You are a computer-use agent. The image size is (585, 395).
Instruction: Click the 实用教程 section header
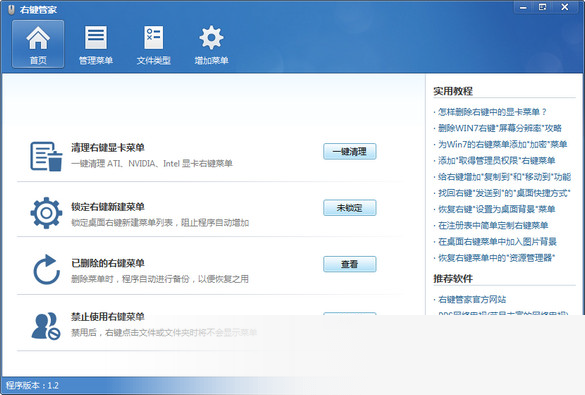[453, 91]
